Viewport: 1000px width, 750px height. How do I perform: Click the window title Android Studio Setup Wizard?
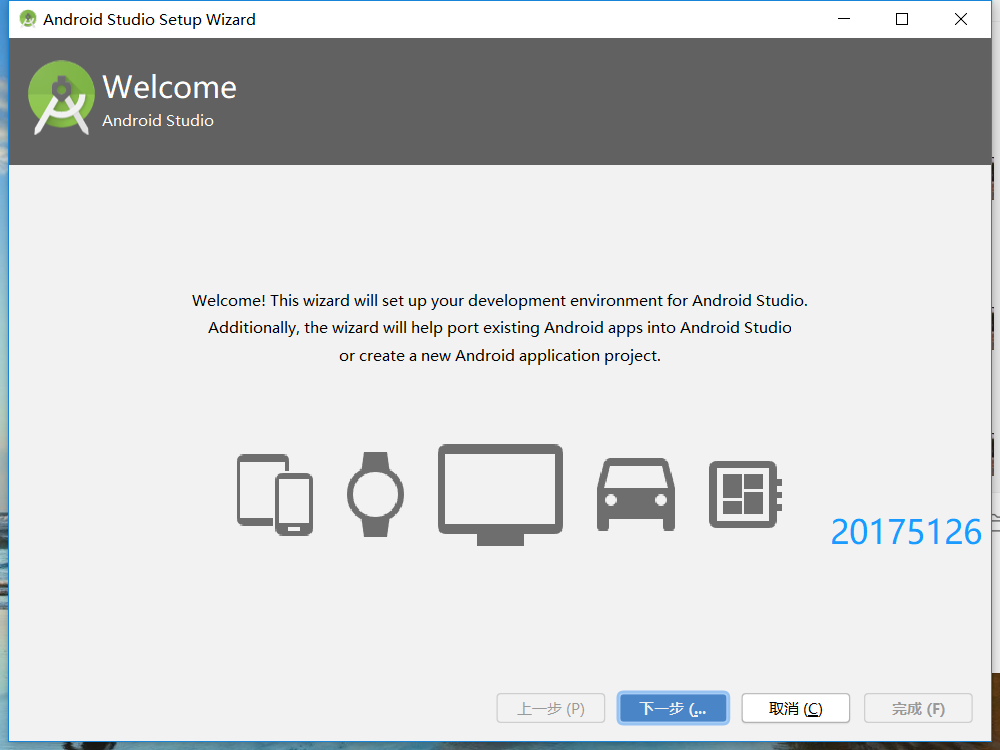tap(149, 20)
